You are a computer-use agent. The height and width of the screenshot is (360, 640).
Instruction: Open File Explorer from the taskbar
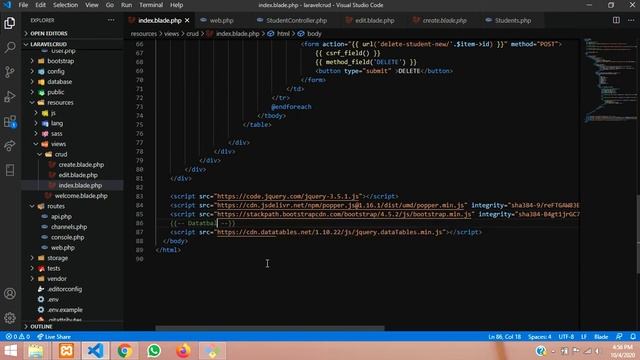pyautogui.click(x=36, y=351)
